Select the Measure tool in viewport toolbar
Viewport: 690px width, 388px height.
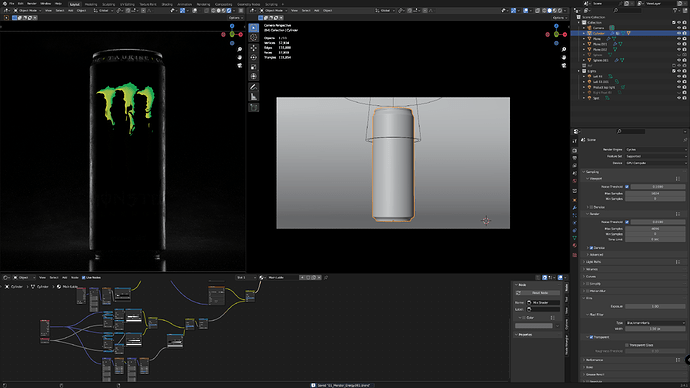tap(254, 97)
